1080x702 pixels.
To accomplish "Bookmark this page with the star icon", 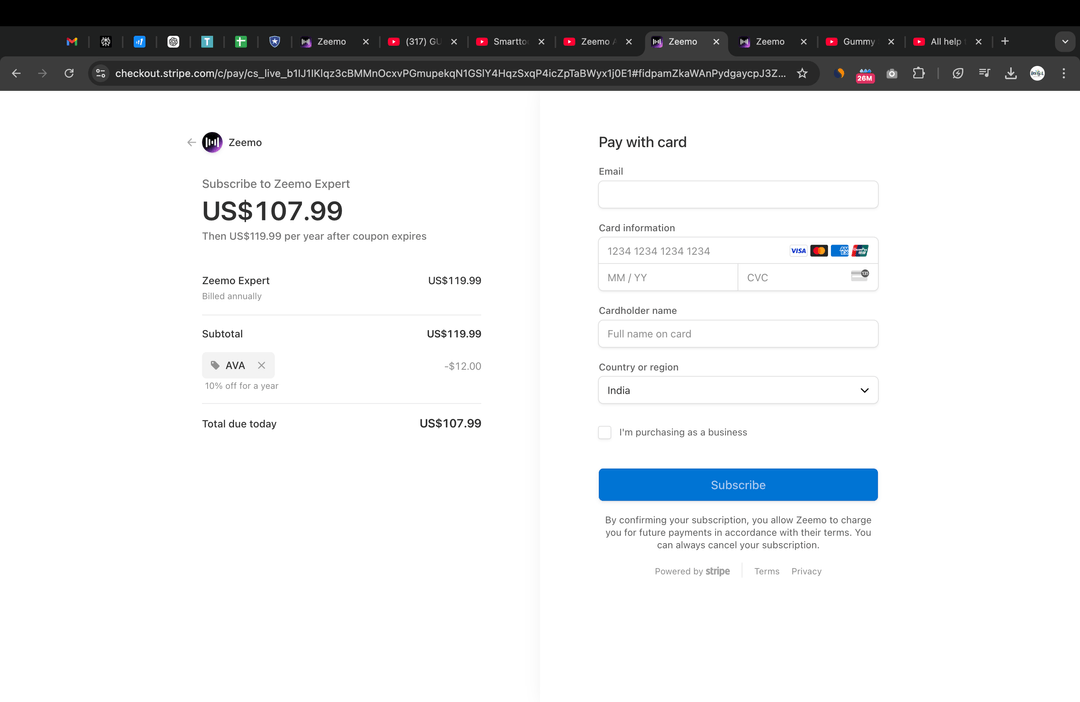I will tap(802, 73).
